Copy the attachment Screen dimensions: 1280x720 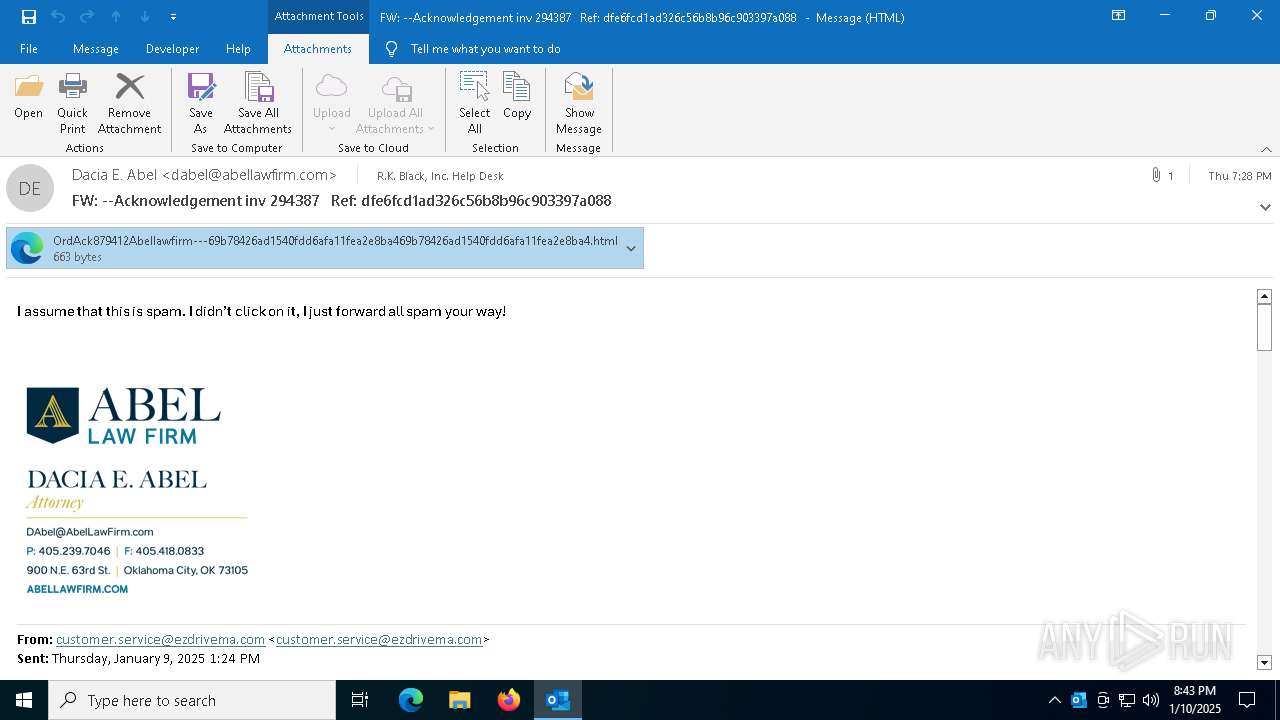(x=517, y=97)
